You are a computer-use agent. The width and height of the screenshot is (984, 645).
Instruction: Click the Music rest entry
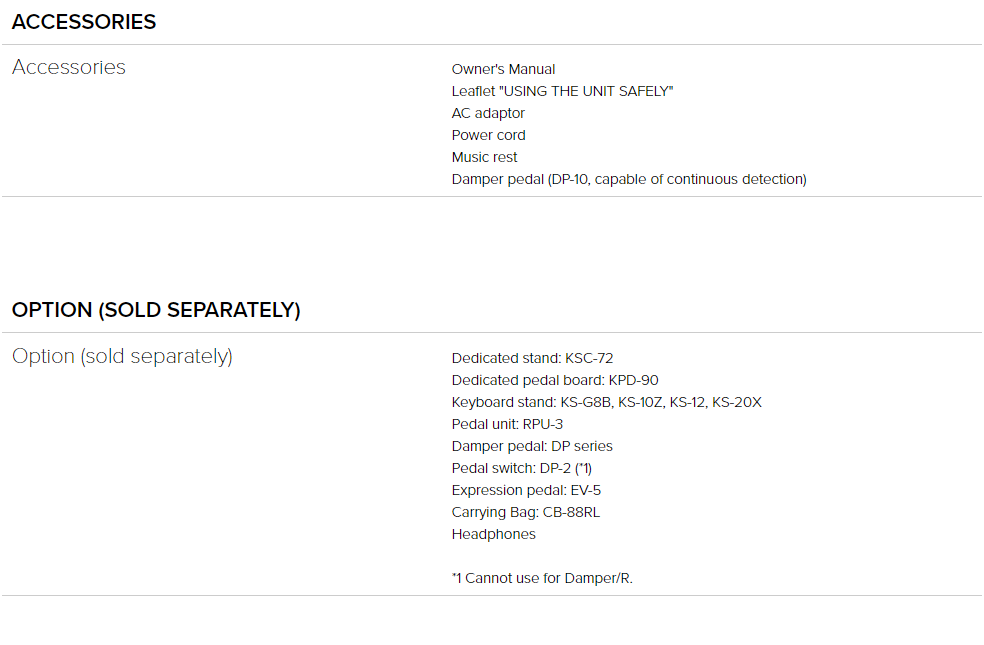(484, 157)
